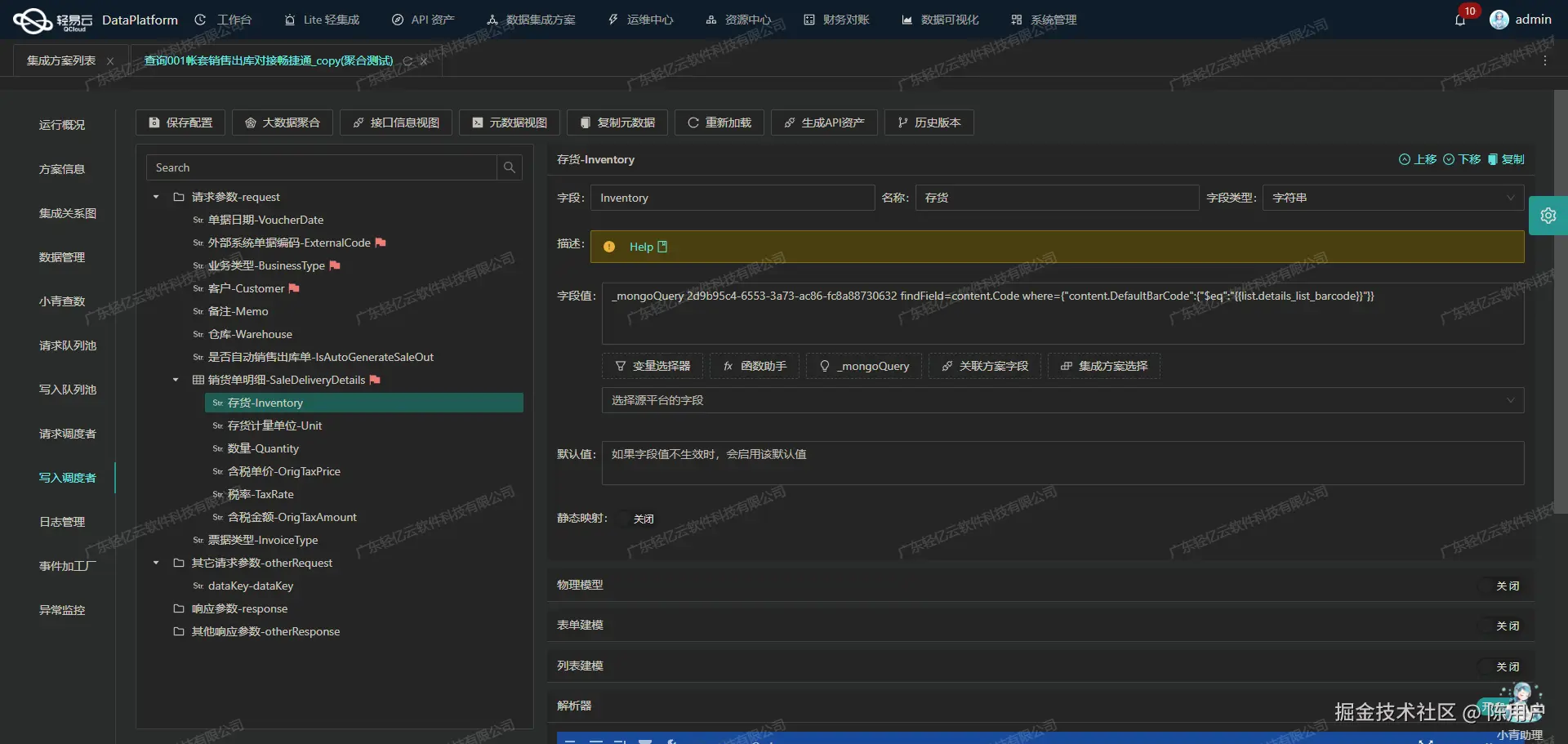Move 存货 field up via 上移 icon
1568x744 pixels.
(x=1417, y=159)
